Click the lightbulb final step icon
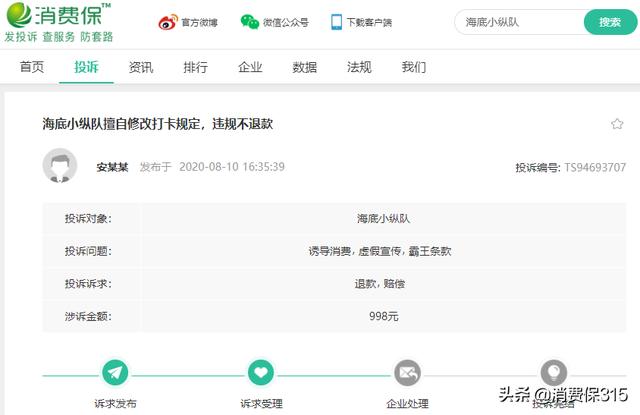The width and height of the screenshot is (640, 415). pos(553,373)
